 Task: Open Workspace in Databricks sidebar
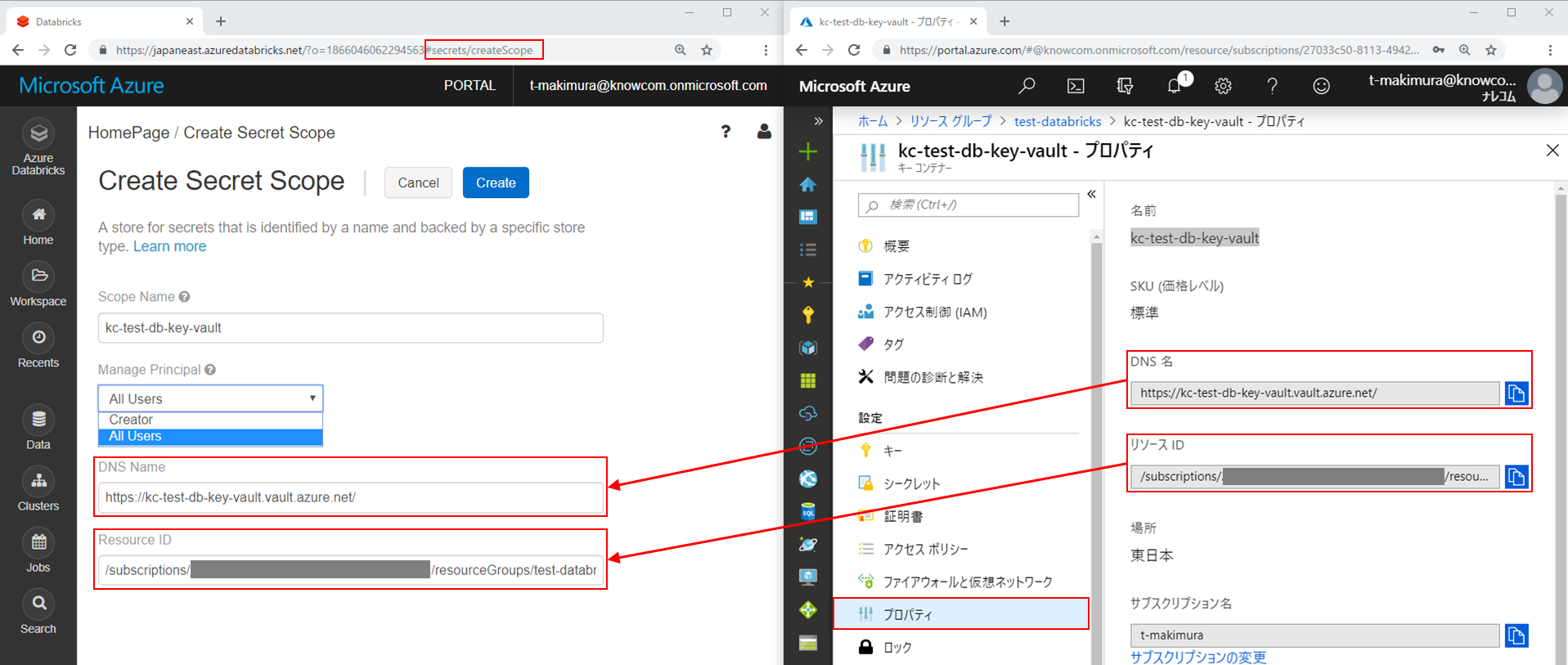[38, 286]
